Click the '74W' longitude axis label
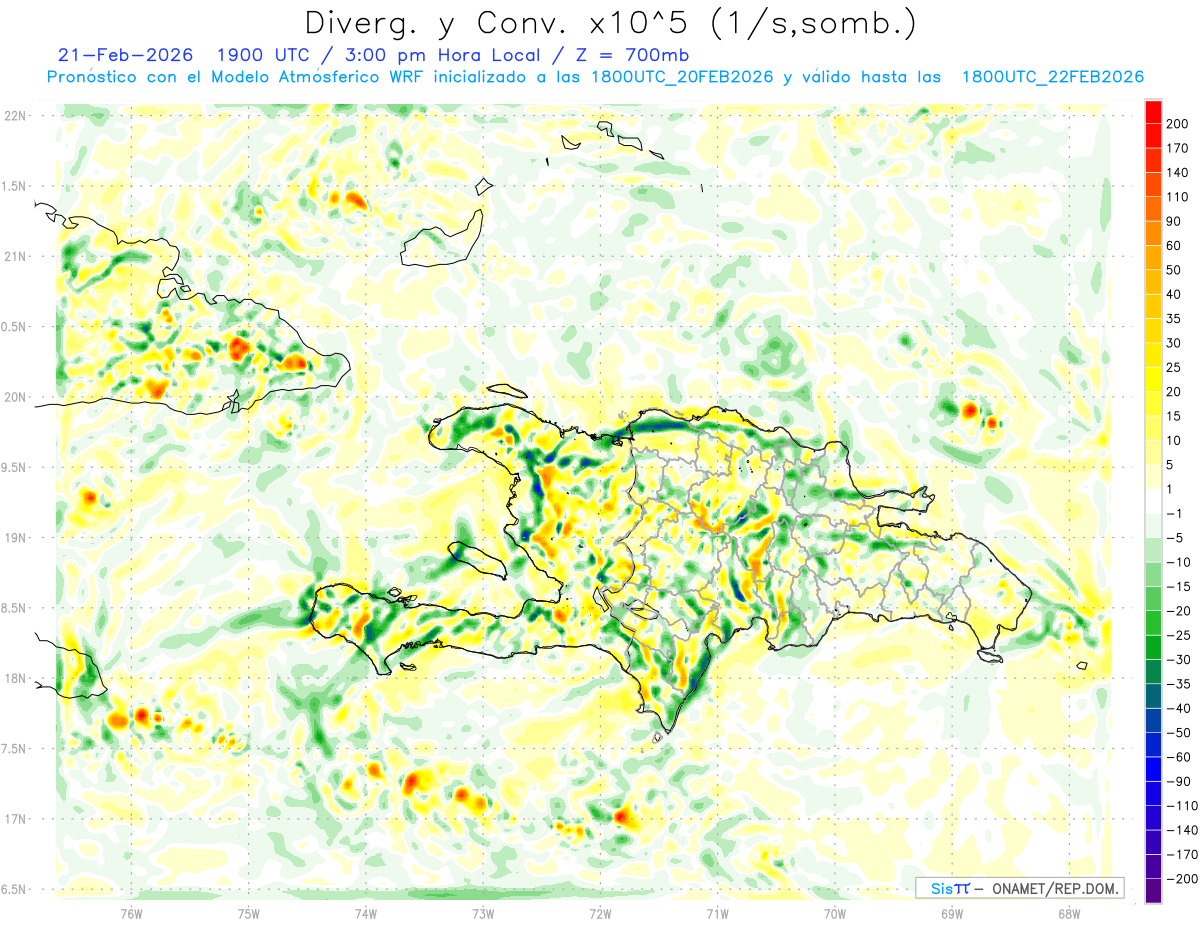Screen dimensions: 1200x927 [366, 913]
